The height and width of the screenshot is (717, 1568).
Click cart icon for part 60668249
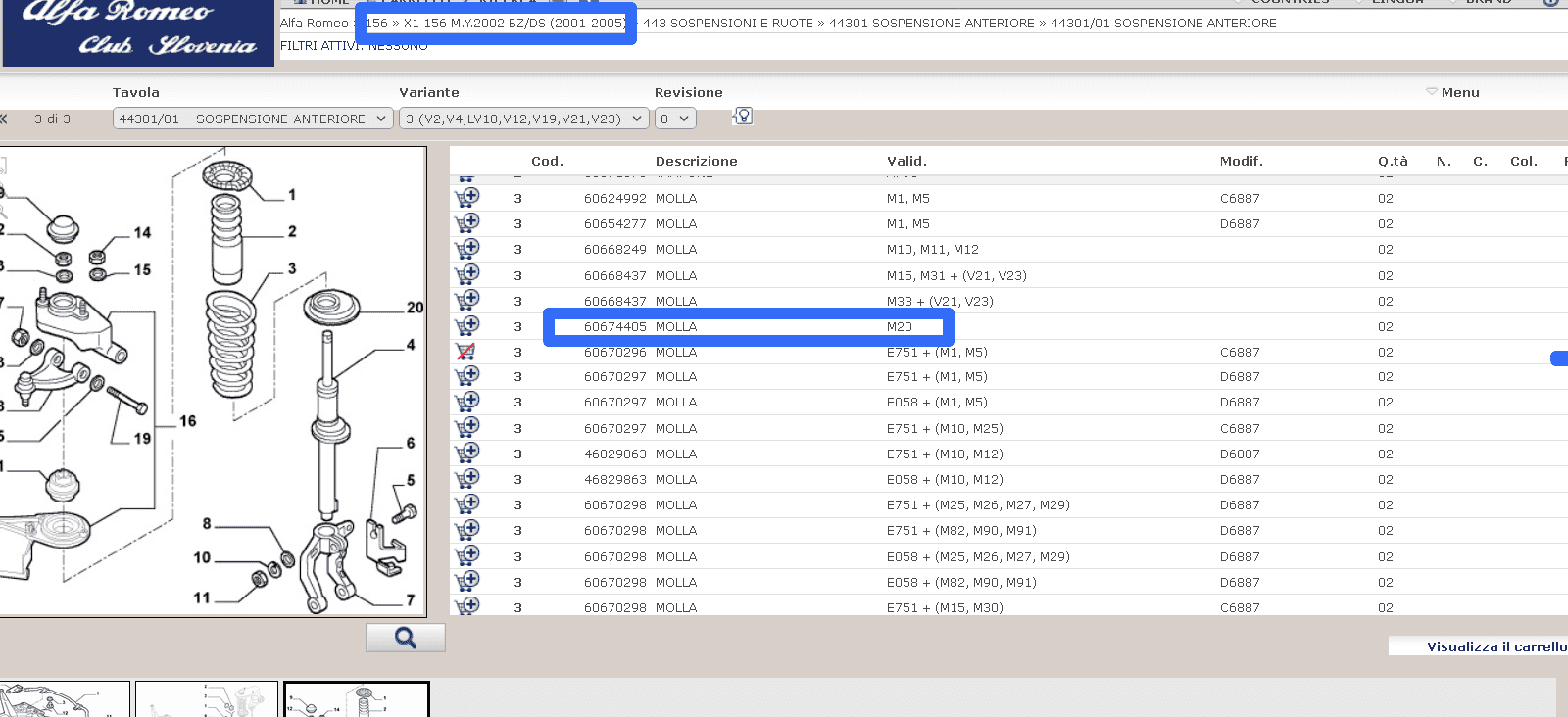pos(467,249)
